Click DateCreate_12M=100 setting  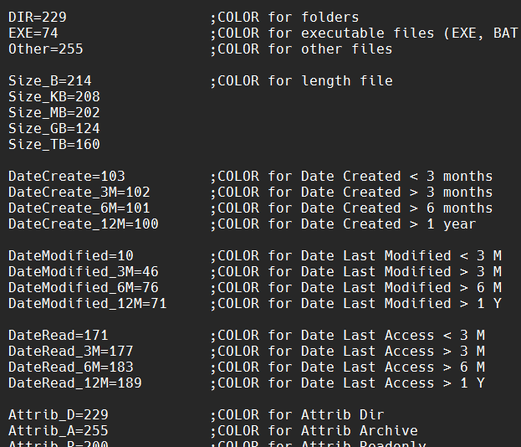point(83,224)
